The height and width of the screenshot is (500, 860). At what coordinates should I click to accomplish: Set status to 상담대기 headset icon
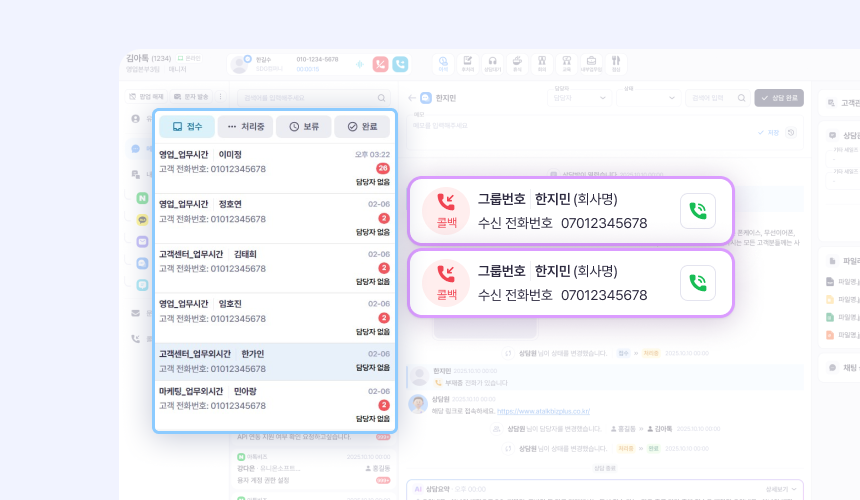coord(493,64)
